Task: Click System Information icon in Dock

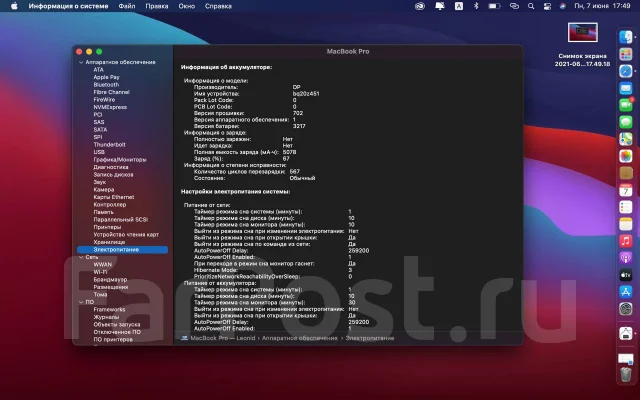Action: [x=626, y=333]
